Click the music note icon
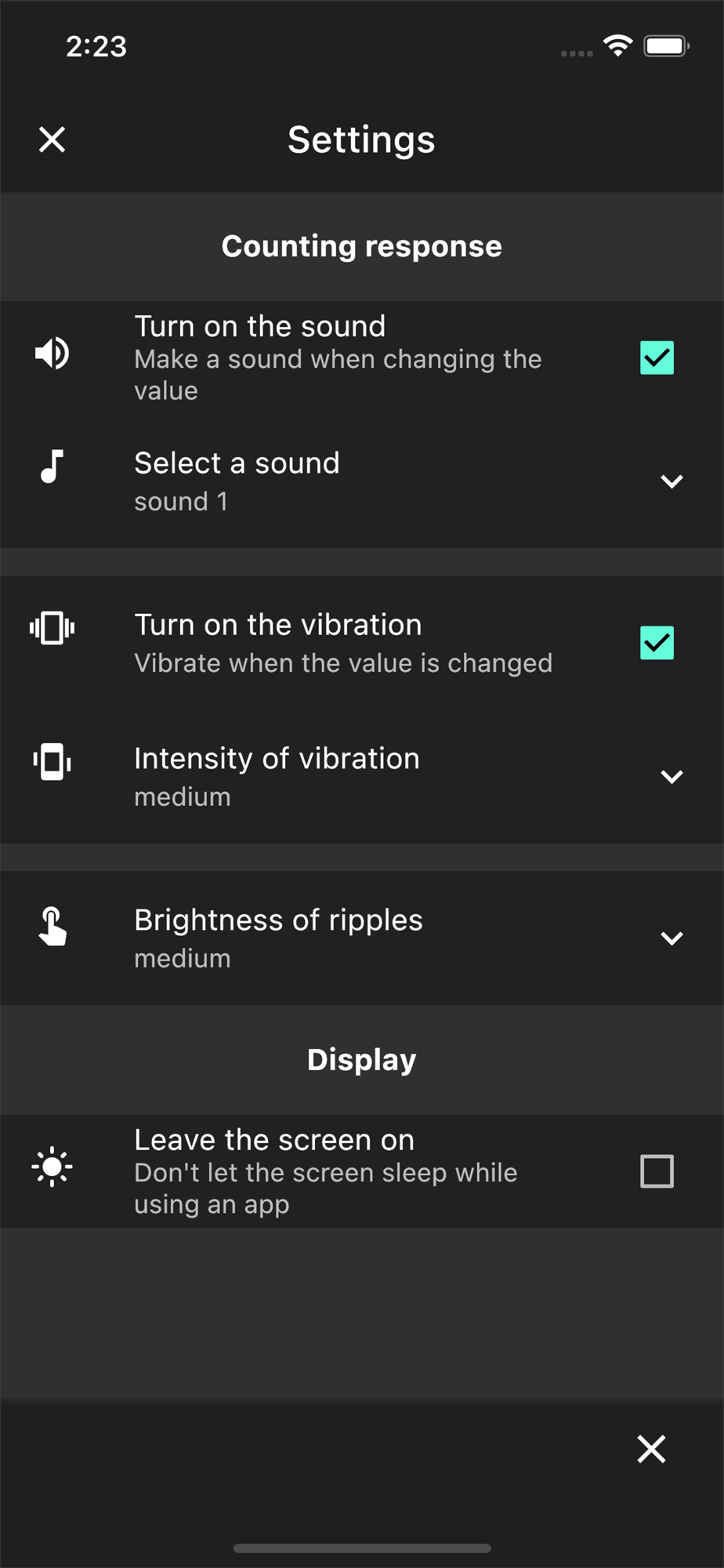Viewport: 724px width, 1568px height. coord(52,466)
